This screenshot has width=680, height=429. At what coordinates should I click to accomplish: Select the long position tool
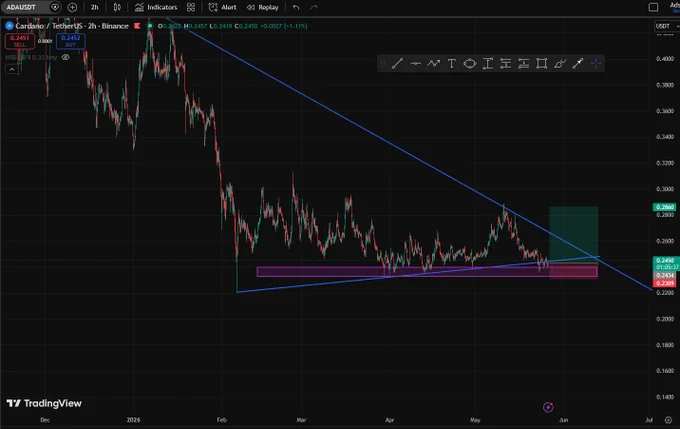[506, 64]
